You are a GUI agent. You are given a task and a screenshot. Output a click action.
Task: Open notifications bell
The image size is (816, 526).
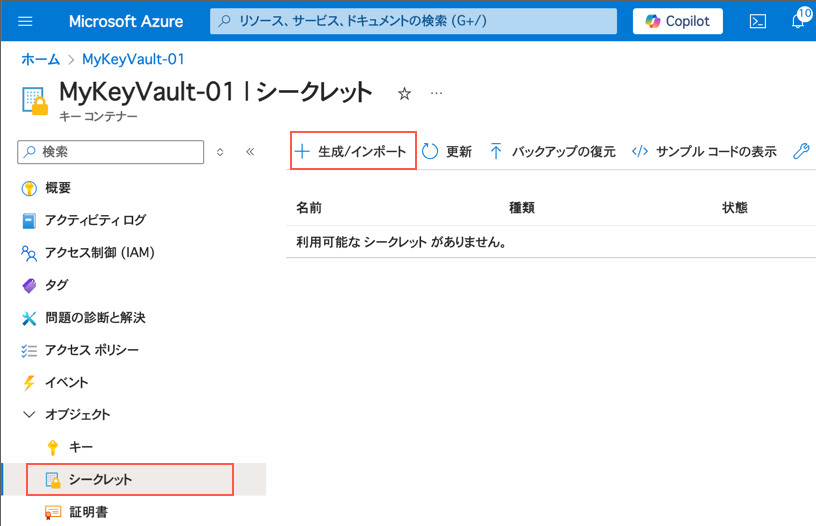tap(798, 21)
